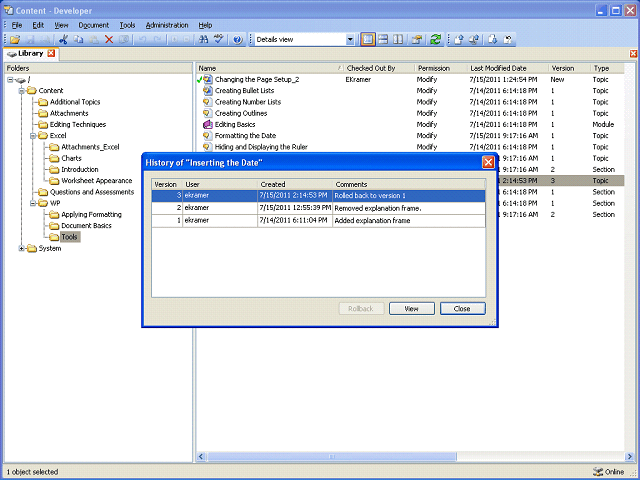Click the red X Delete icon
Image resolution: width=640 pixels, height=480 pixels.
[x=109, y=40]
